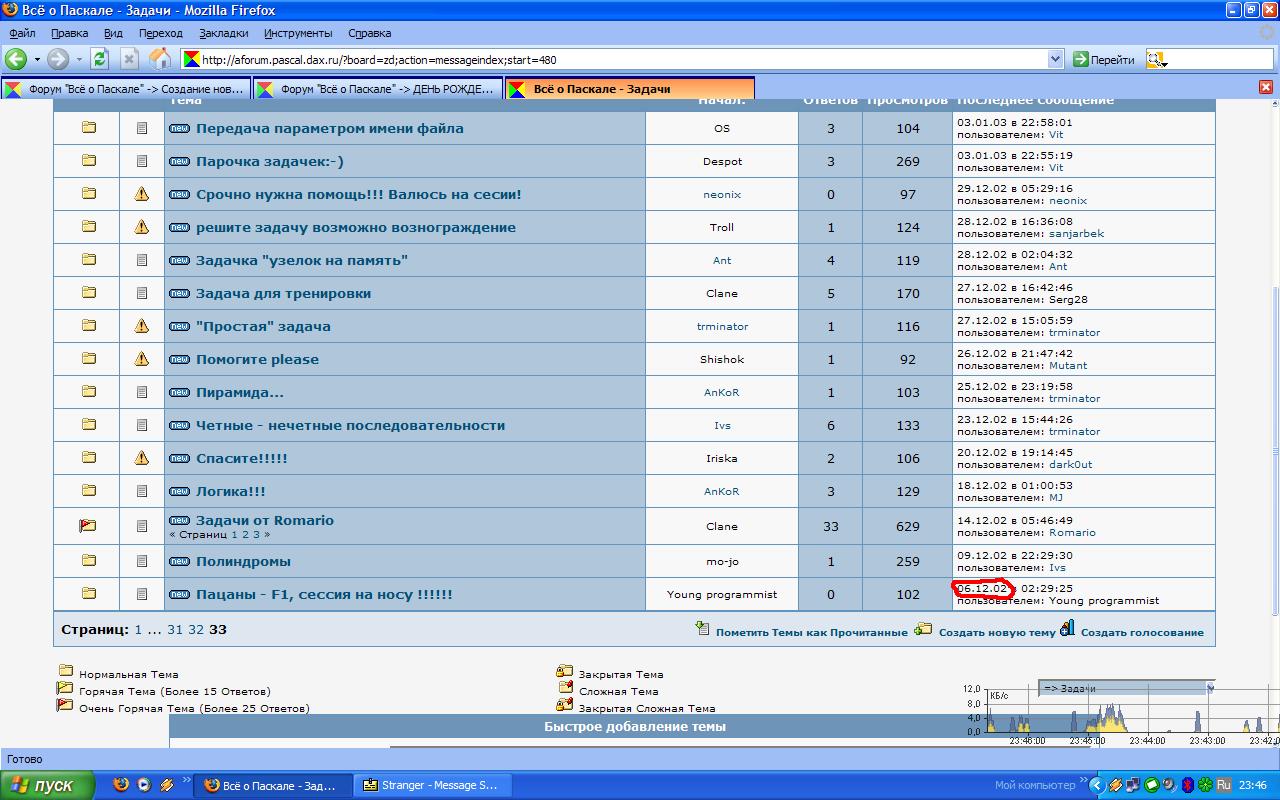Click the Home icon in the toolbar
Image resolution: width=1280 pixels, height=800 pixels.
click(x=159, y=59)
